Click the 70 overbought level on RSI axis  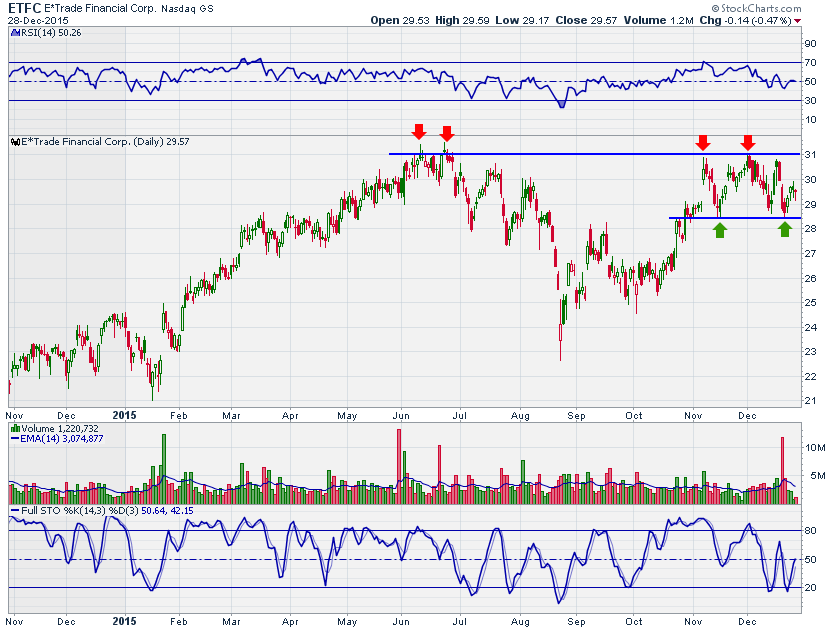pos(810,63)
